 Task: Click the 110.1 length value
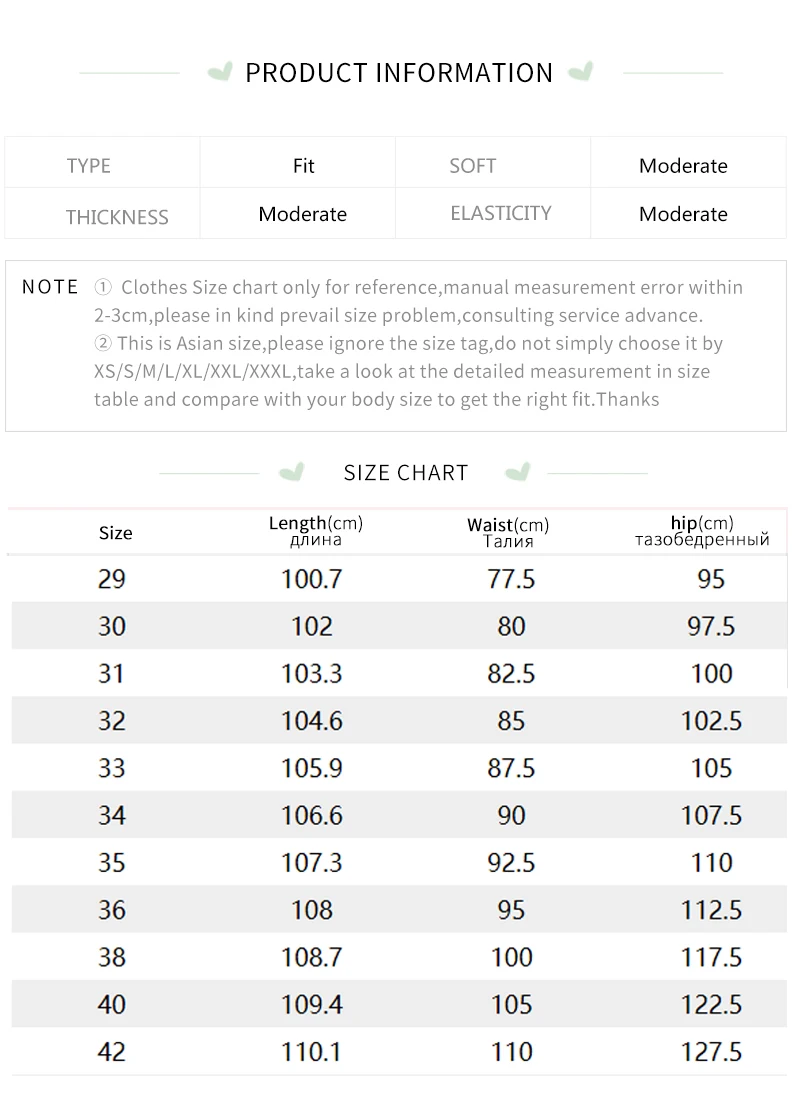click(x=311, y=1052)
